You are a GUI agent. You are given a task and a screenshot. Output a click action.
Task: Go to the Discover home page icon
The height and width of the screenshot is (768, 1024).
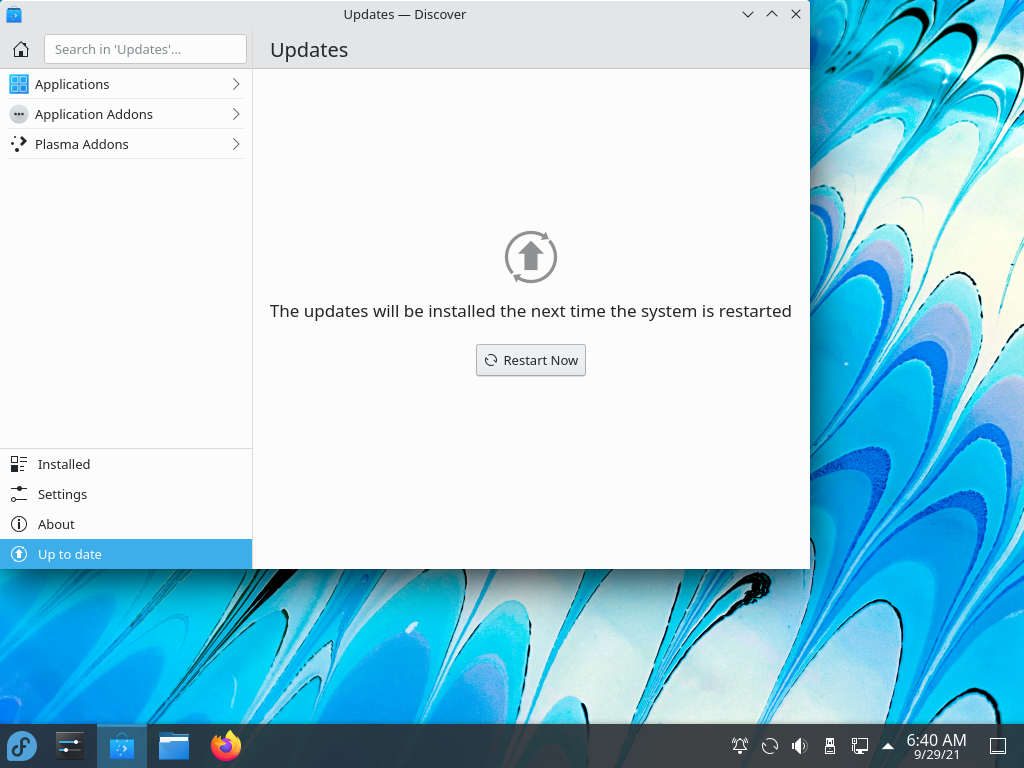point(21,50)
